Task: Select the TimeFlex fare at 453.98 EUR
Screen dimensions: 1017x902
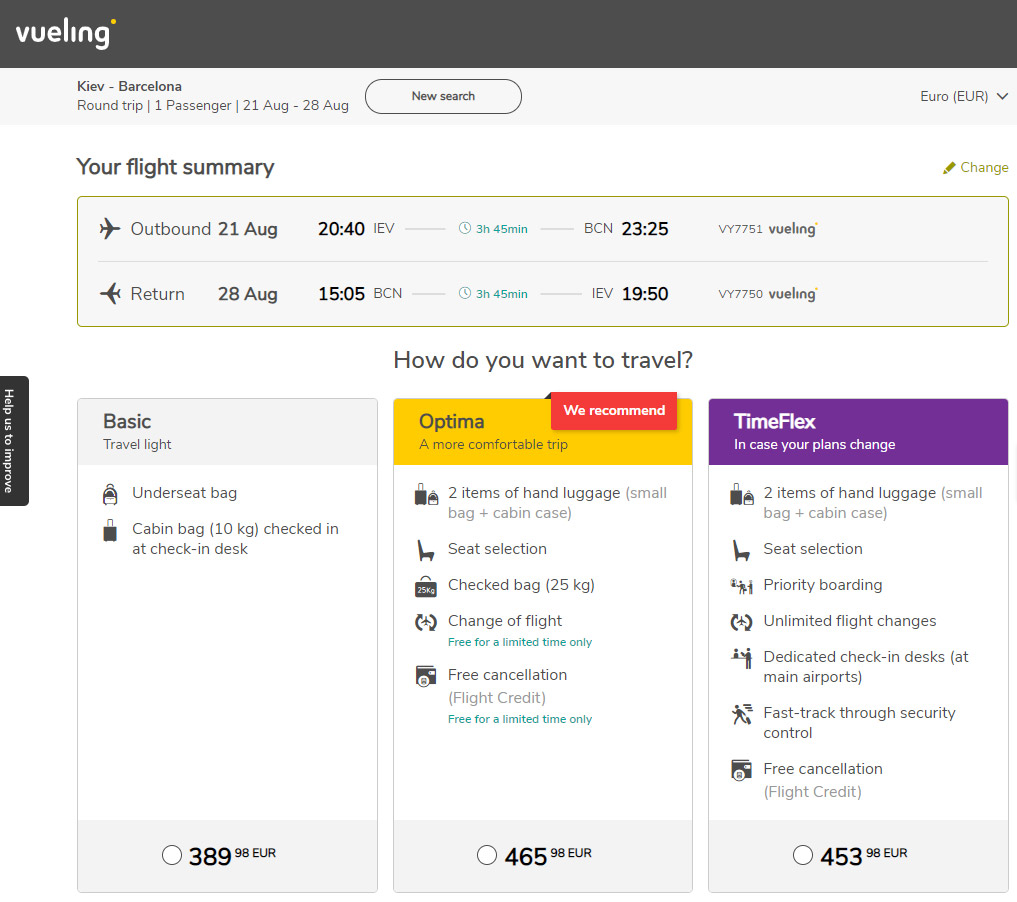Action: [802, 855]
